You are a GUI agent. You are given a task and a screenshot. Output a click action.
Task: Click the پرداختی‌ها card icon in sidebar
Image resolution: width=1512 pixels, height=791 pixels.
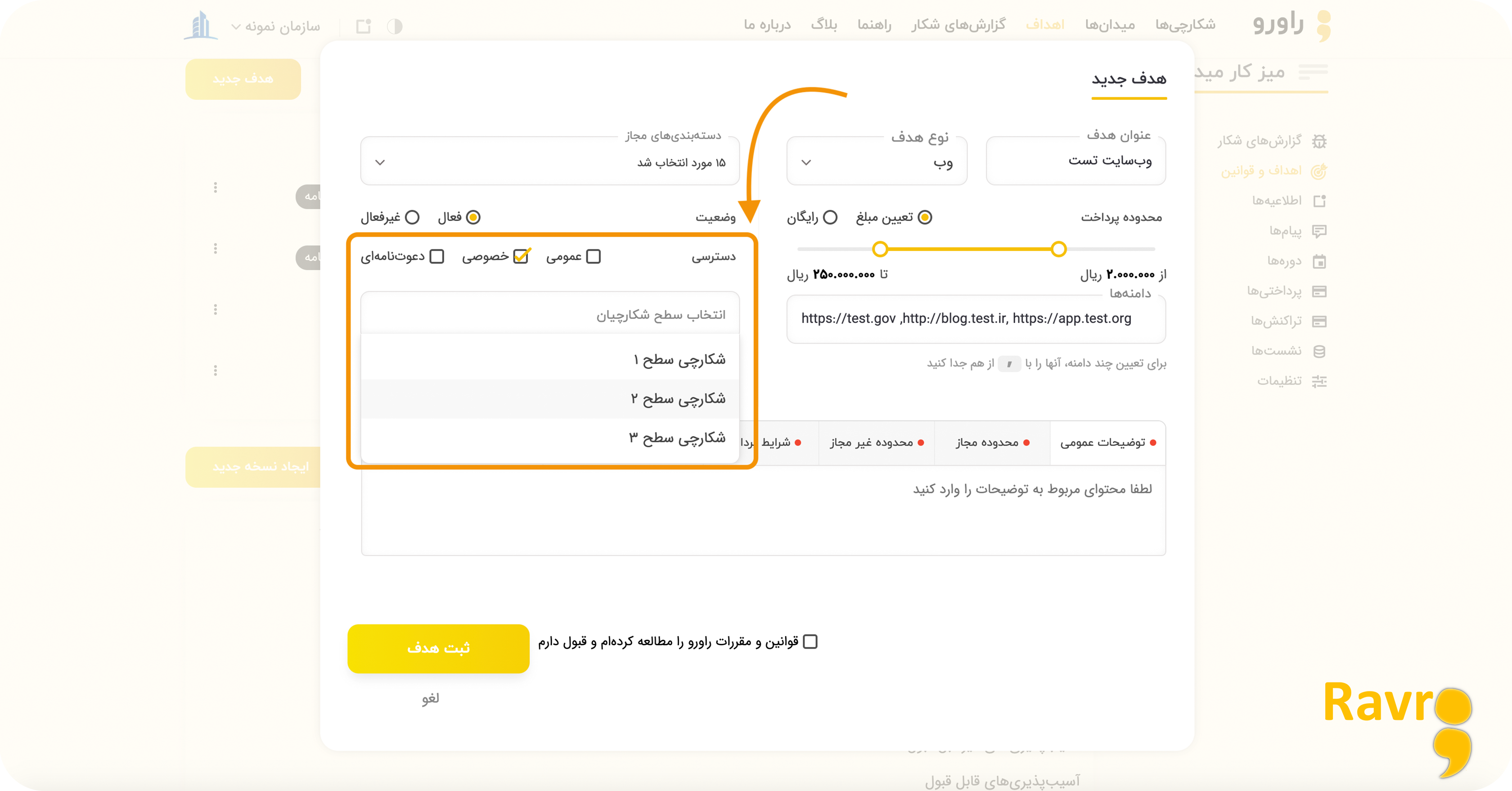[1319, 291]
